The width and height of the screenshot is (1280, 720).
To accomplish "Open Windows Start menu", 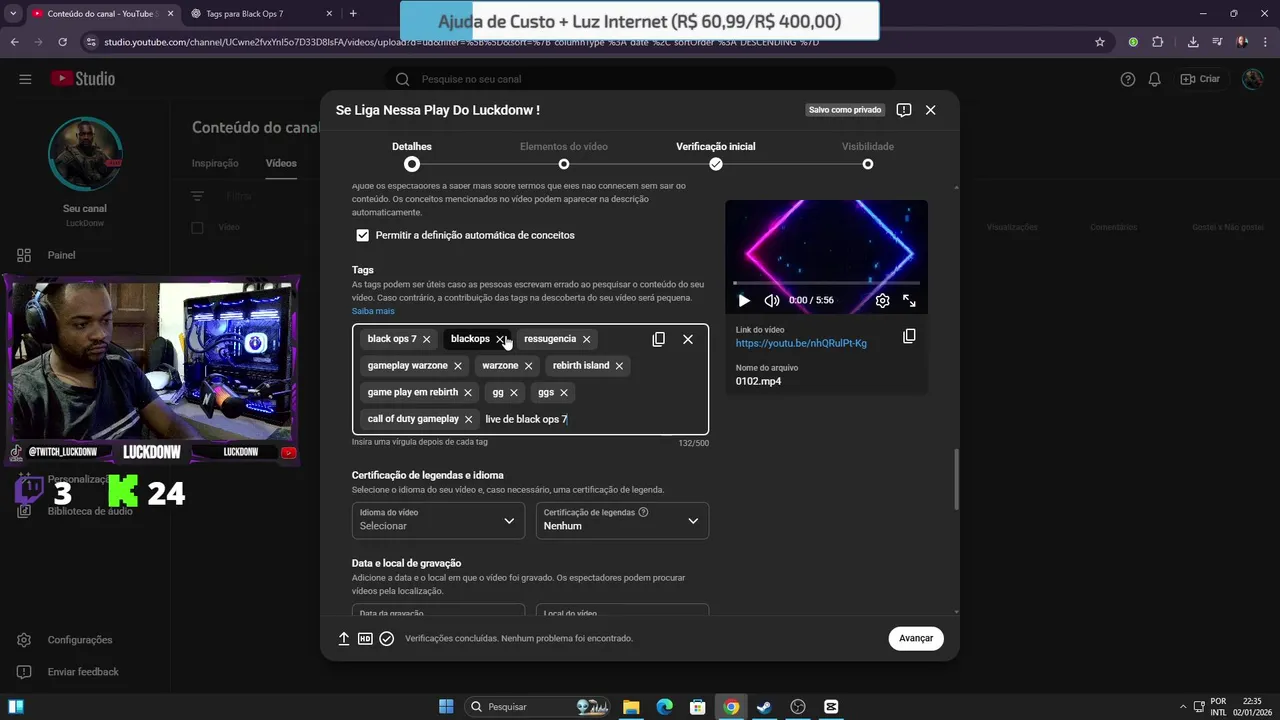I will tap(446, 707).
